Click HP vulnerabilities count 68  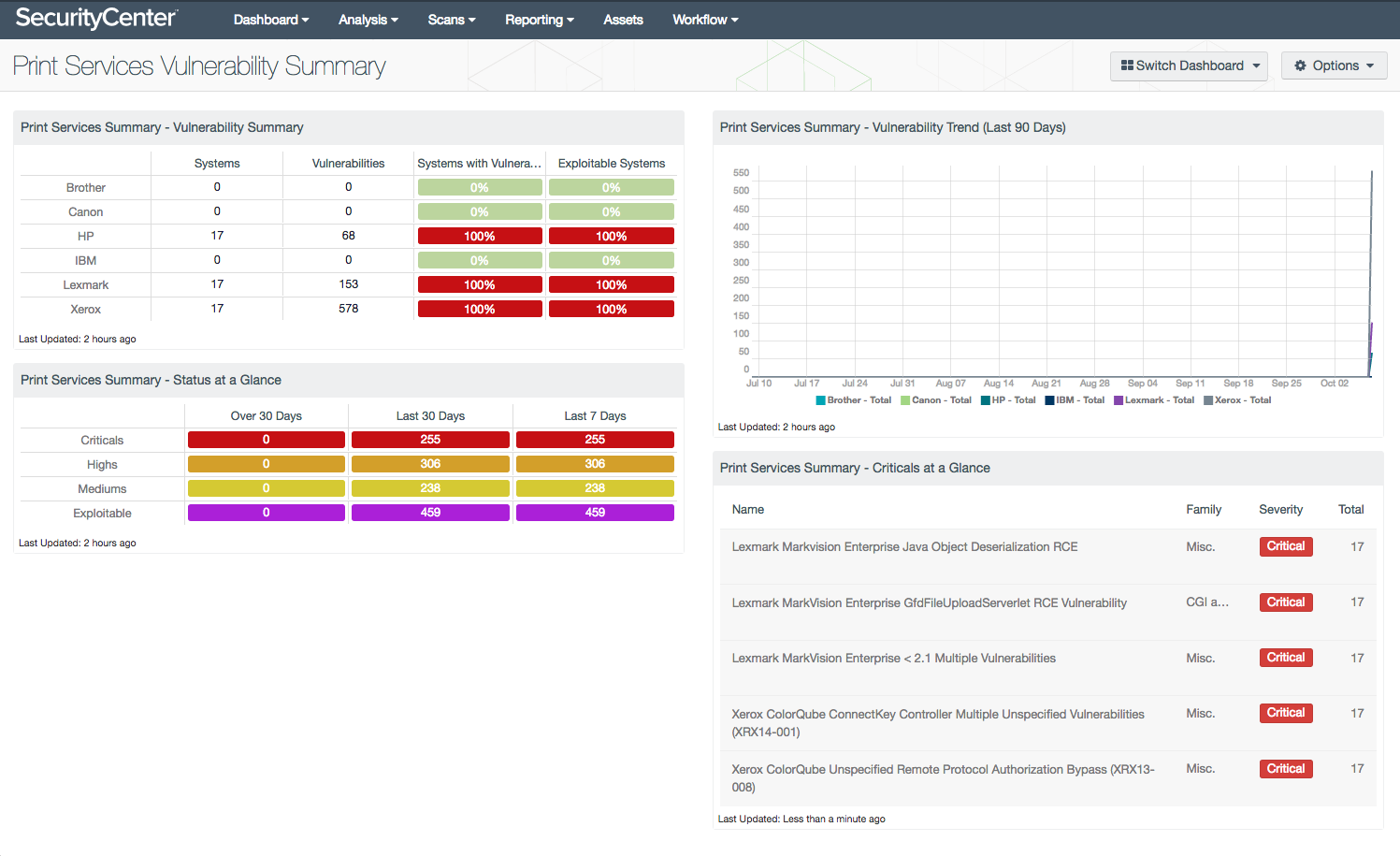click(x=349, y=236)
